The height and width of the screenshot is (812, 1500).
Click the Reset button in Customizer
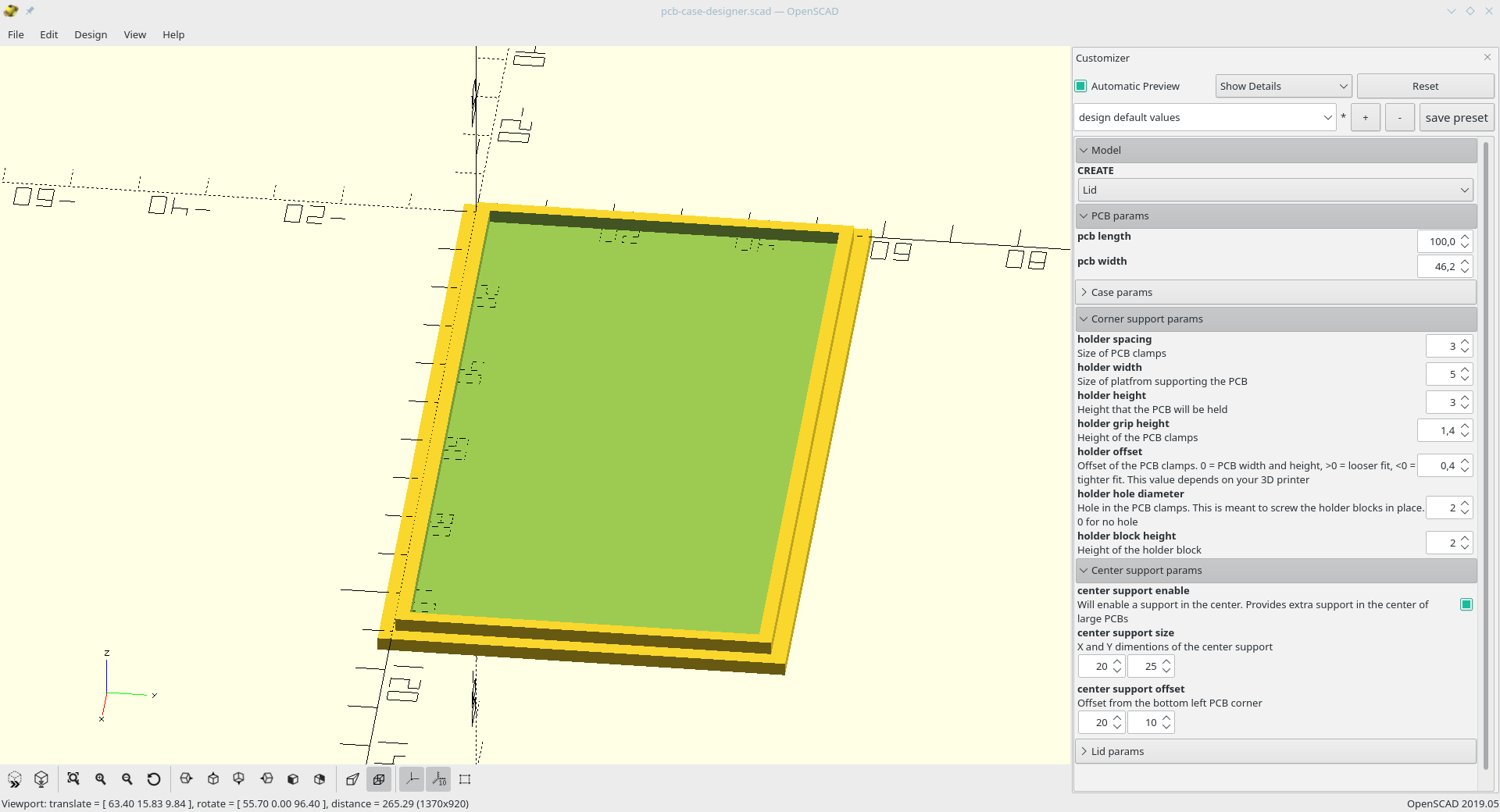pos(1425,86)
